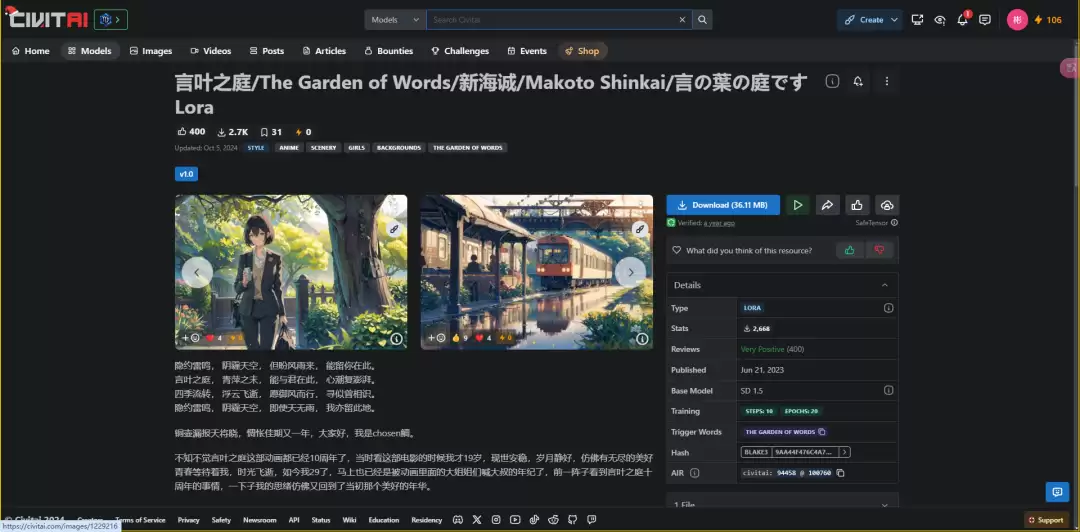
Task: Open the Challenges nav item
Action: [x=460, y=51]
